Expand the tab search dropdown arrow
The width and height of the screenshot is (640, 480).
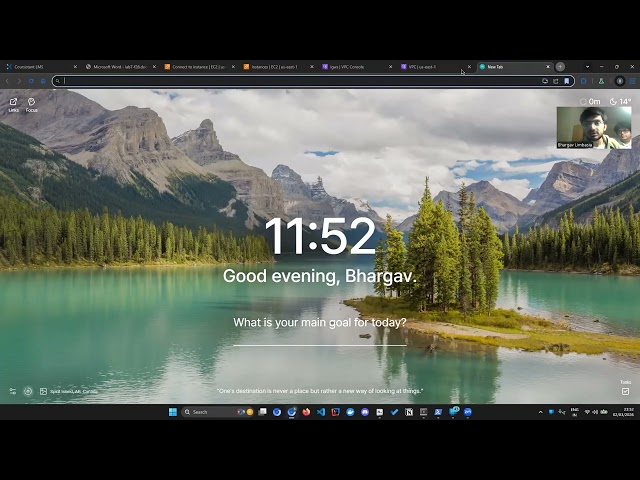point(587,67)
